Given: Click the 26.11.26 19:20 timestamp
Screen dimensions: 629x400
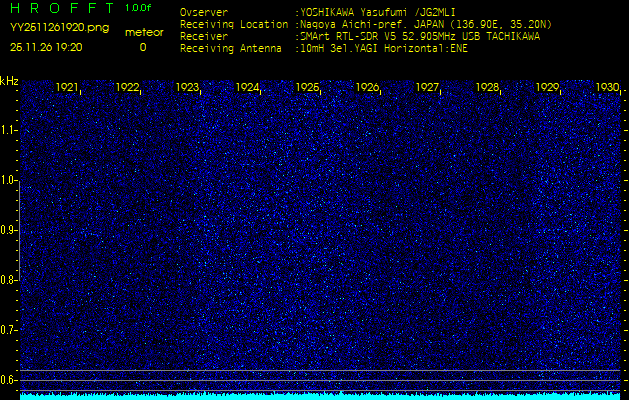Looking at the screenshot, I should [x=46, y=47].
